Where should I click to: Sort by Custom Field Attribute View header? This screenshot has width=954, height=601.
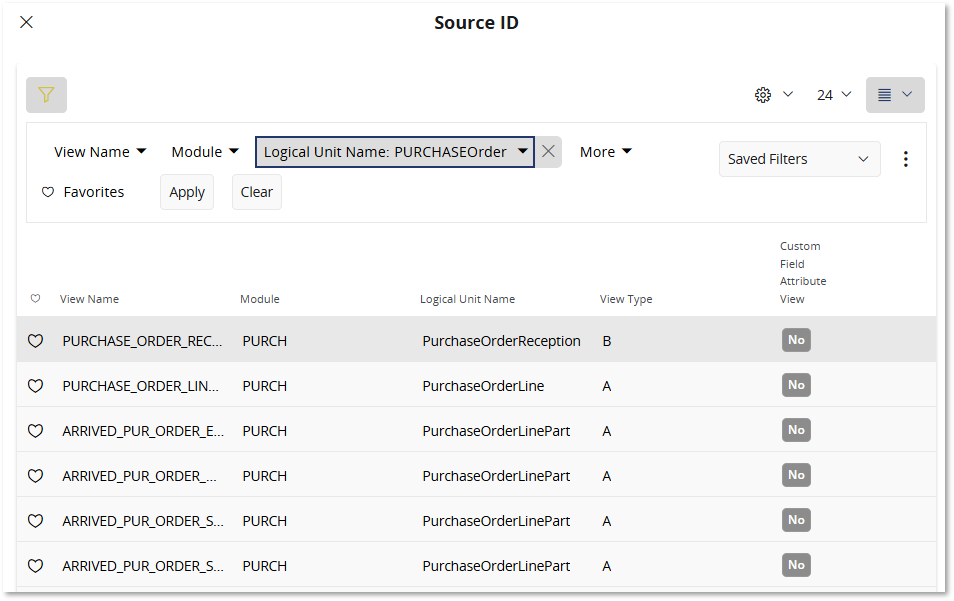(x=803, y=273)
